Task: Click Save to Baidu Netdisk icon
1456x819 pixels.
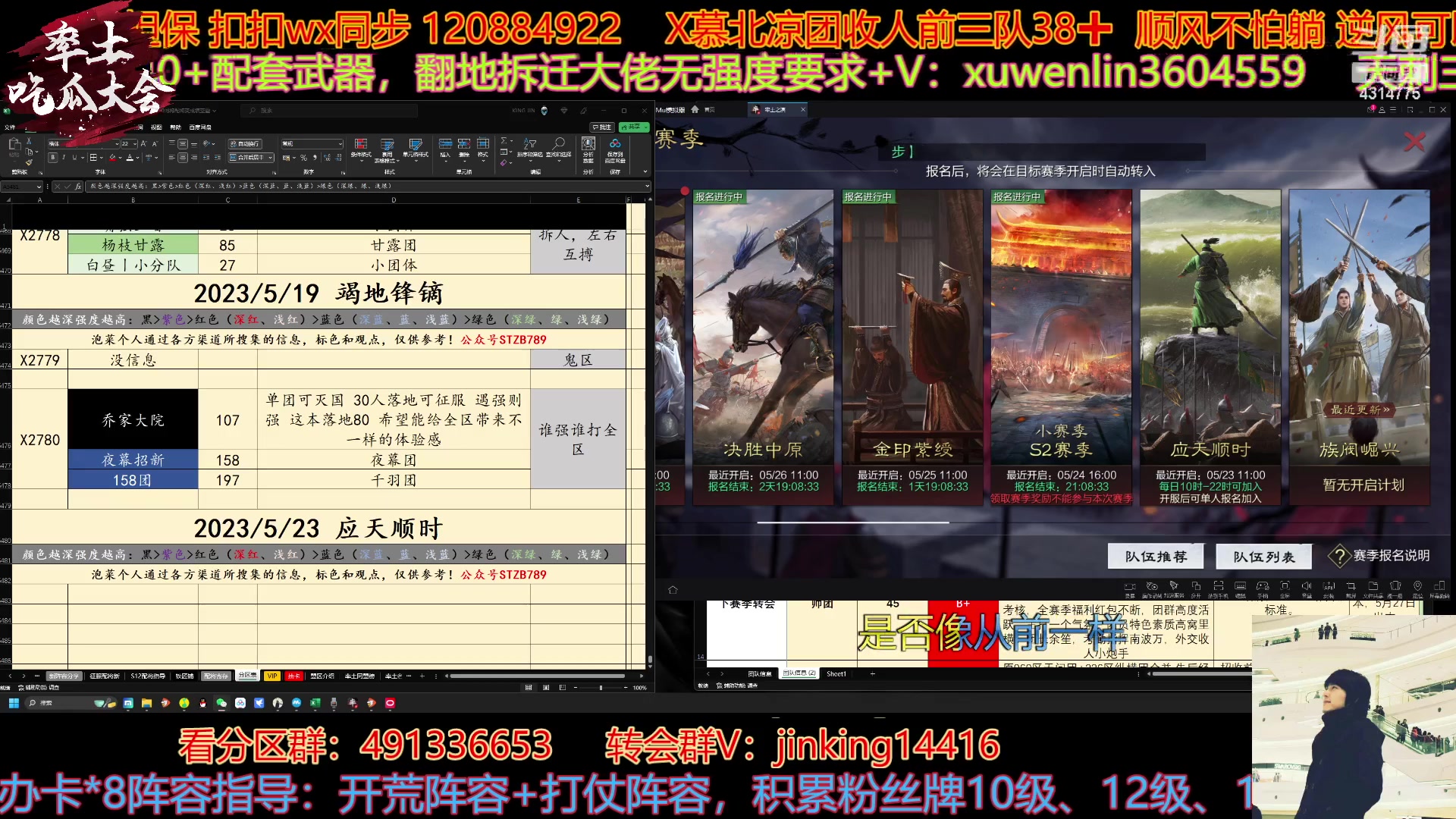Action: 615,149
